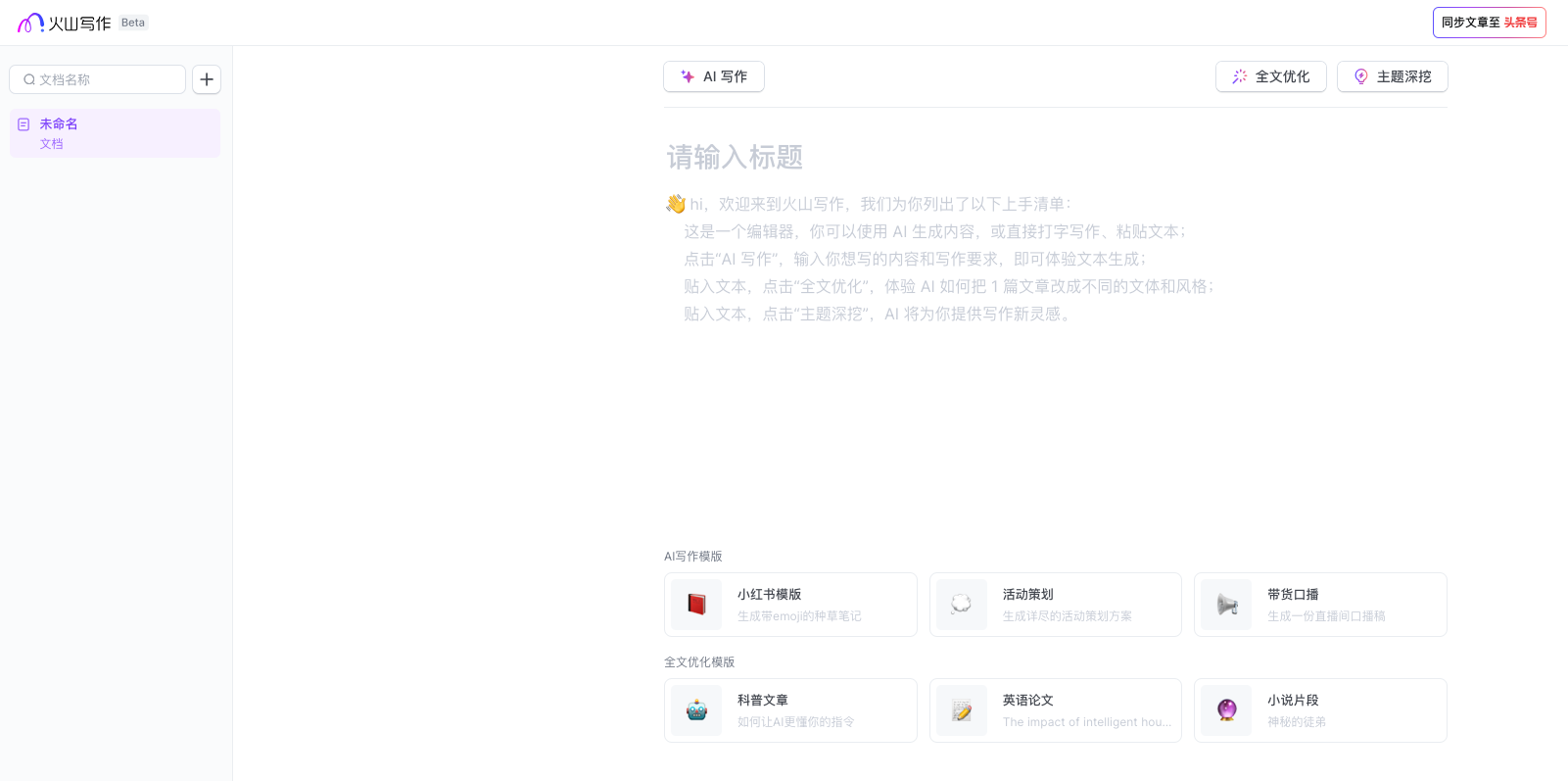This screenshot has height=781, width=1568.
Task: Click the document icon beside 未命名
Action: [x=24, y=124]
